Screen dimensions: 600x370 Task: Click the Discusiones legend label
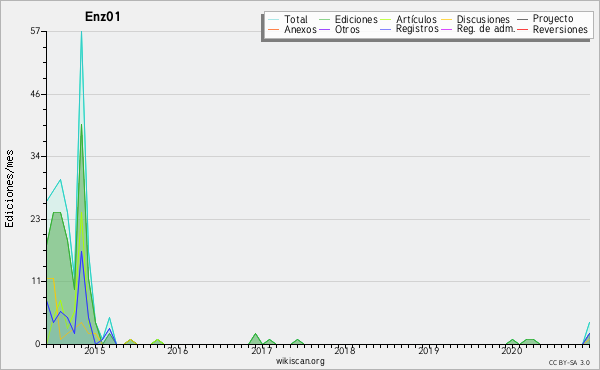(483, 19)
